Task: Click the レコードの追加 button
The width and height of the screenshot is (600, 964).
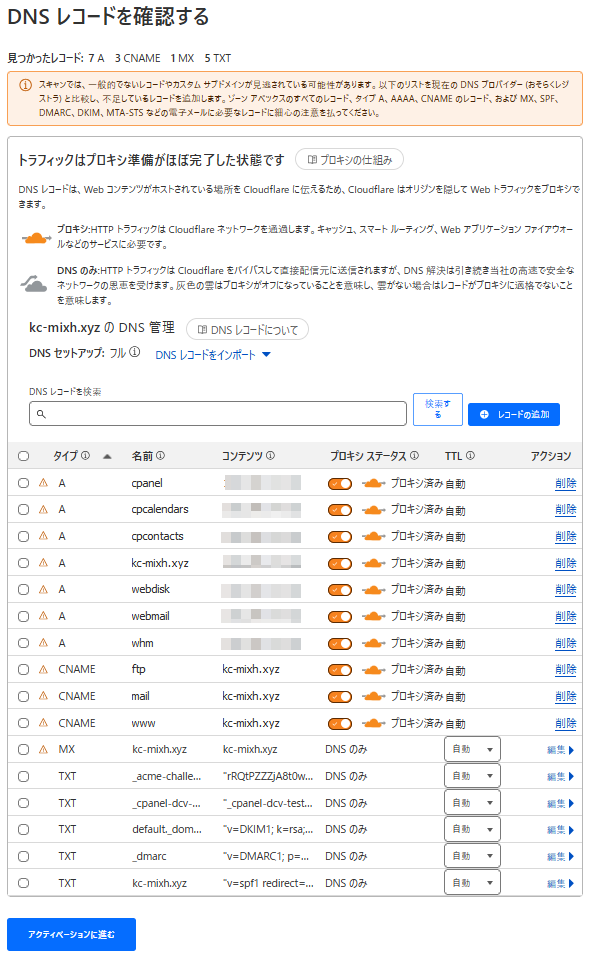Action: point(514,414)
